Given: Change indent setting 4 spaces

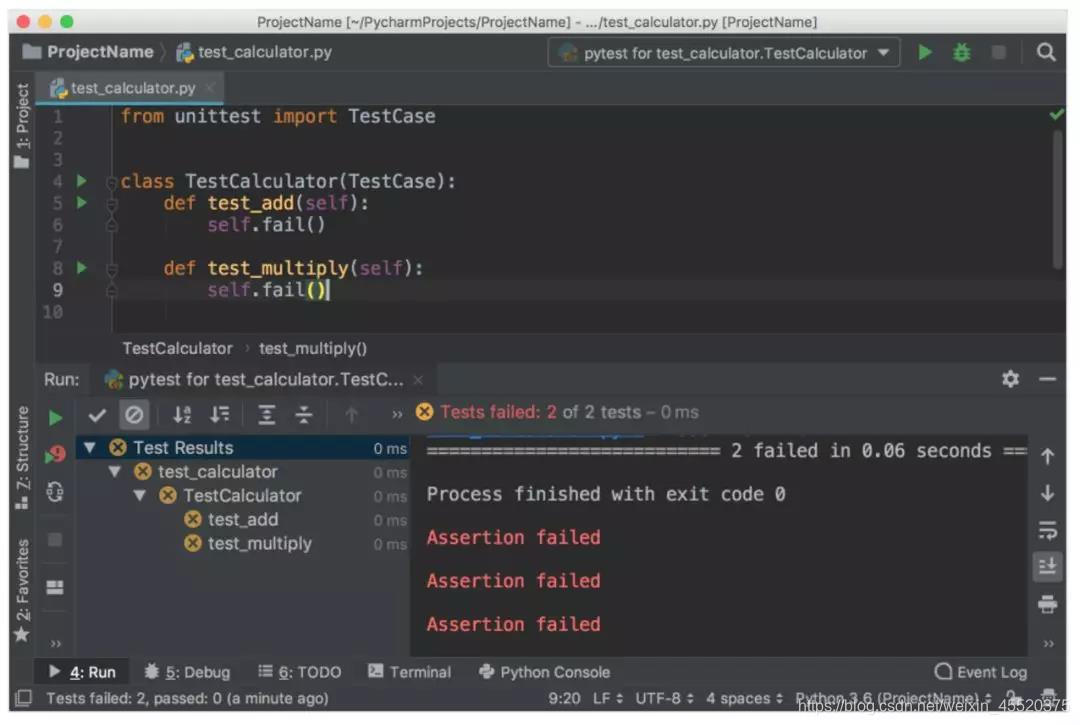Looking at the screenshot, I should 745,698.
